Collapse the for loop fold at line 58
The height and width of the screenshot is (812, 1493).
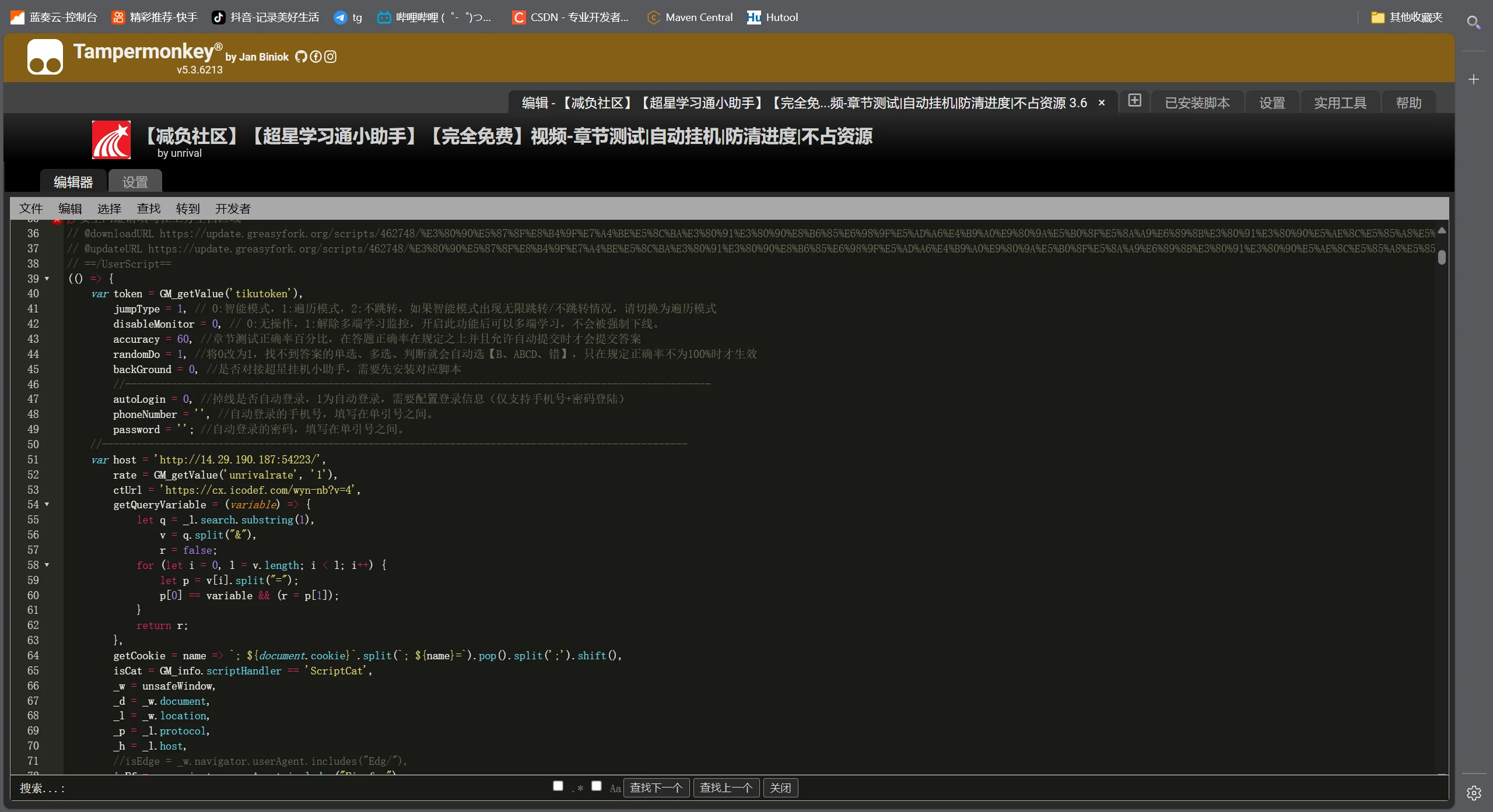(47, 565)
